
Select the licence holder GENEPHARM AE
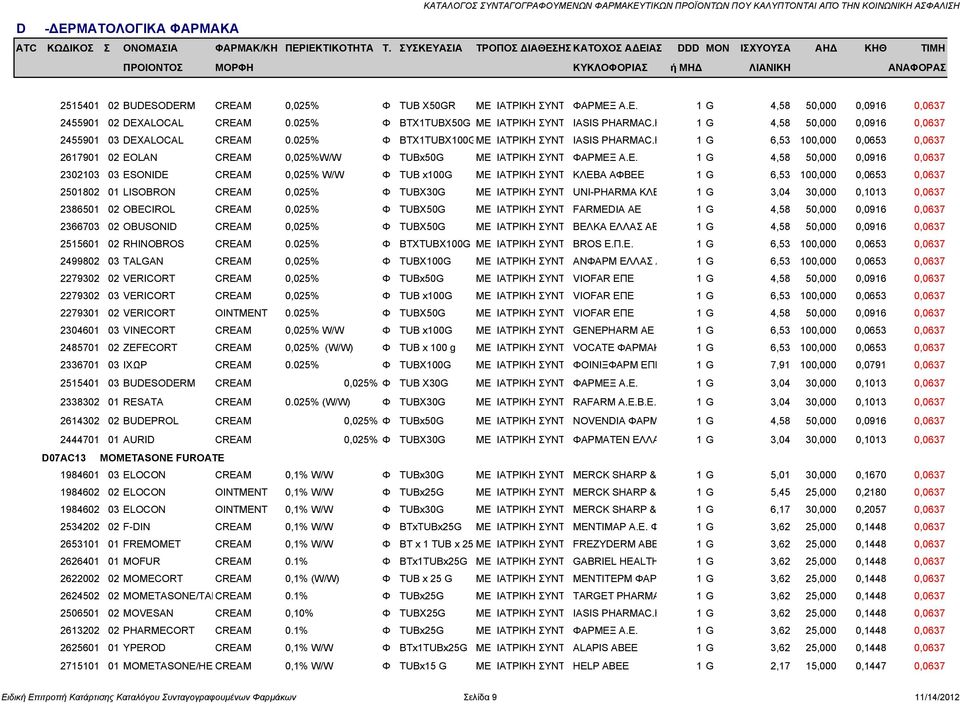613,330
